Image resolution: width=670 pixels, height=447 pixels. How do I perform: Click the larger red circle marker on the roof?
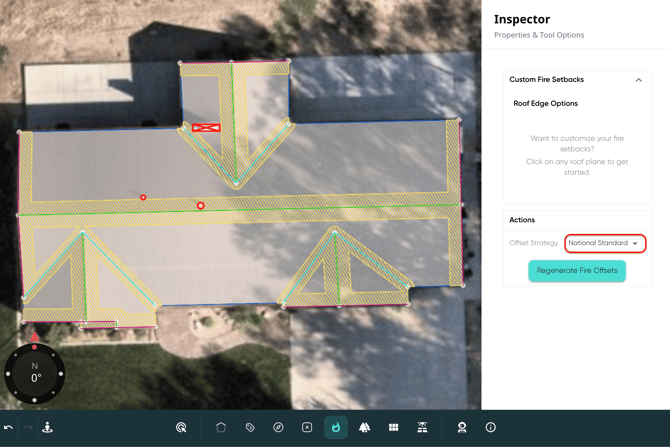(x=201, y=206)
